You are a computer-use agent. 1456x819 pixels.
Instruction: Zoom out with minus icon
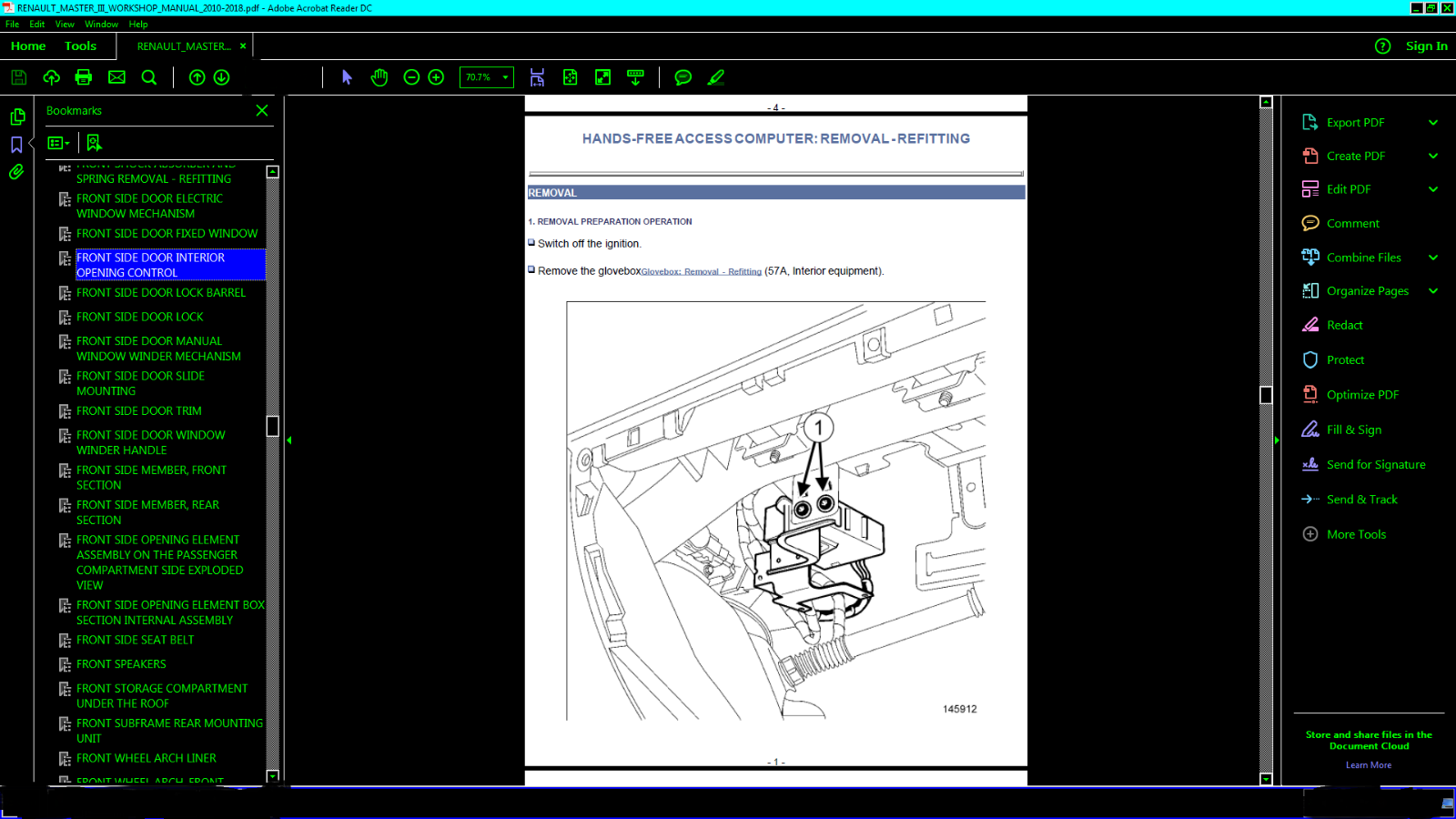tap(411, 77)
